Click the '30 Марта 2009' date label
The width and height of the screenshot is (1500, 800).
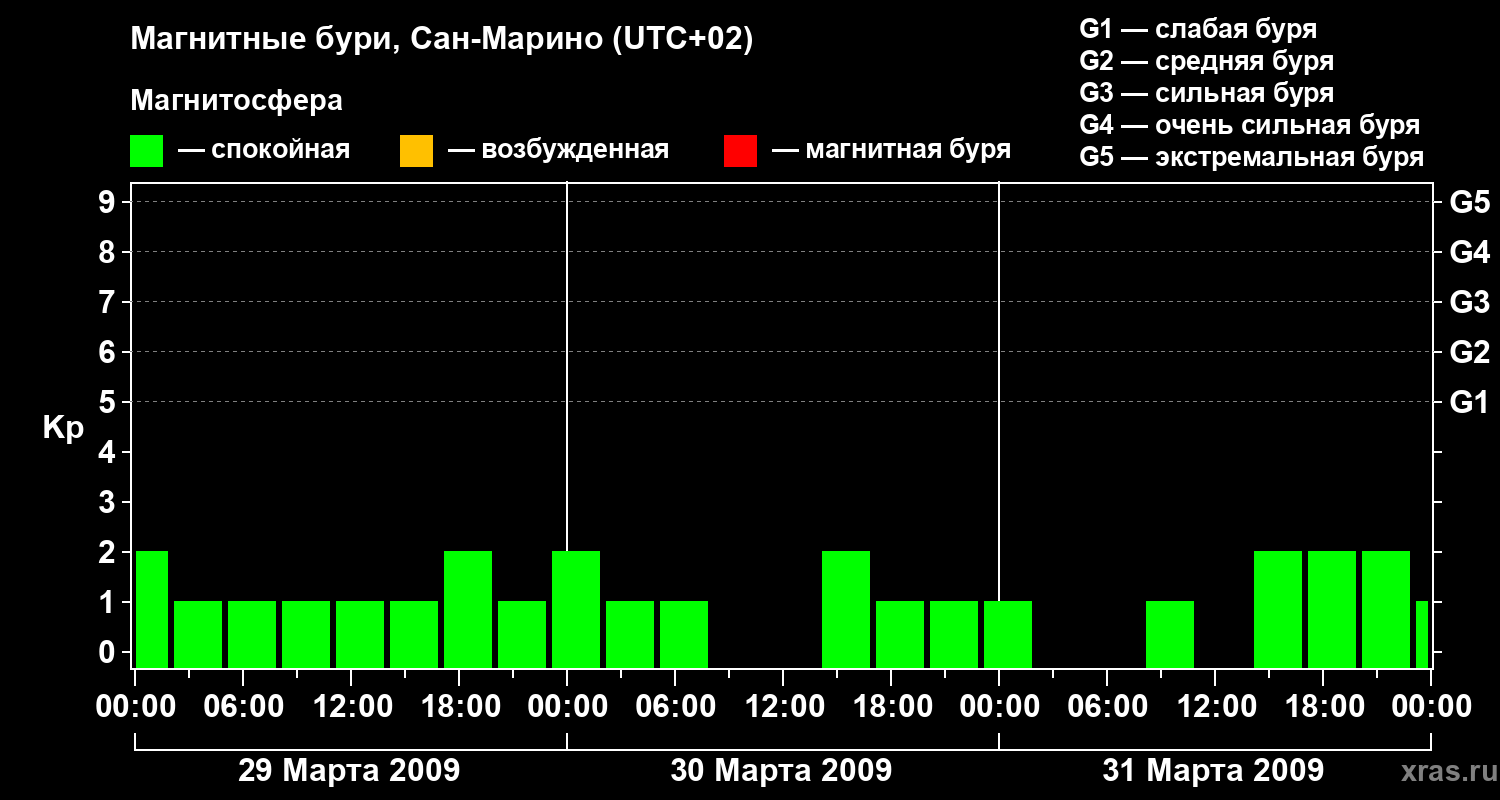click(781, 771)
